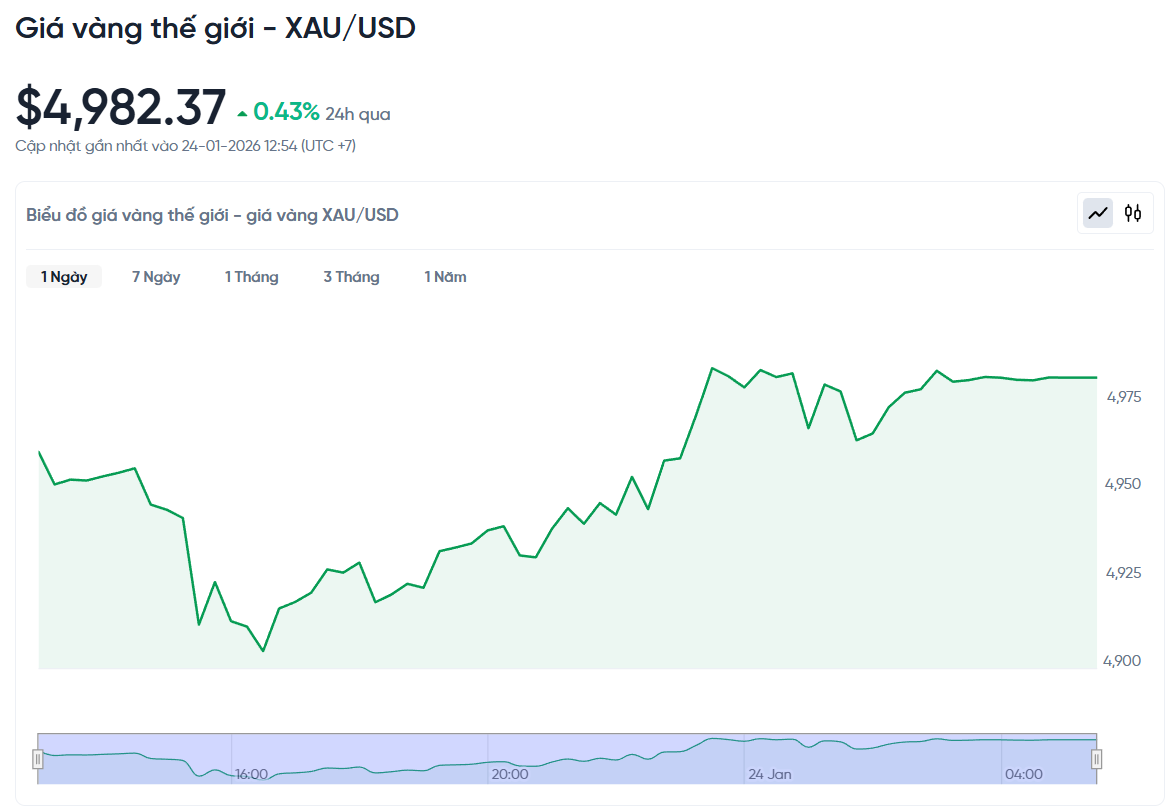Click the Giá vàng thế giới page heading
Viewport: 1173px width, 810px height.
(x=215, y=28)
